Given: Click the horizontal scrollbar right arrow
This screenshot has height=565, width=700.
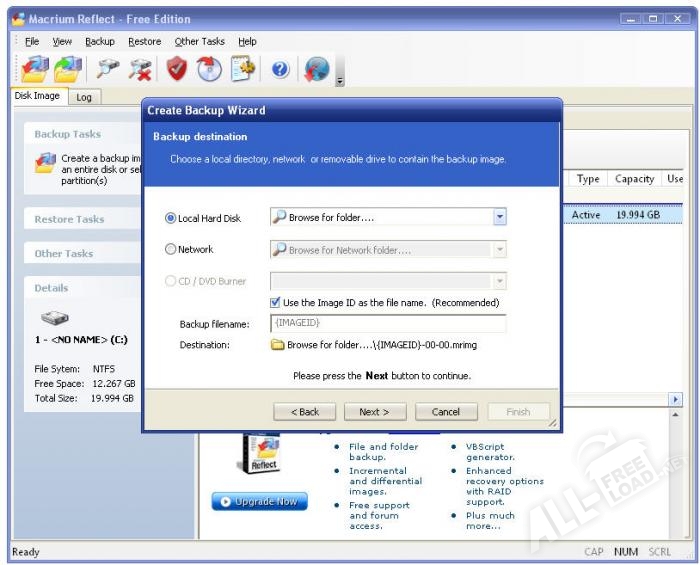Looking at the screenshot, I should tap(675, 399).
